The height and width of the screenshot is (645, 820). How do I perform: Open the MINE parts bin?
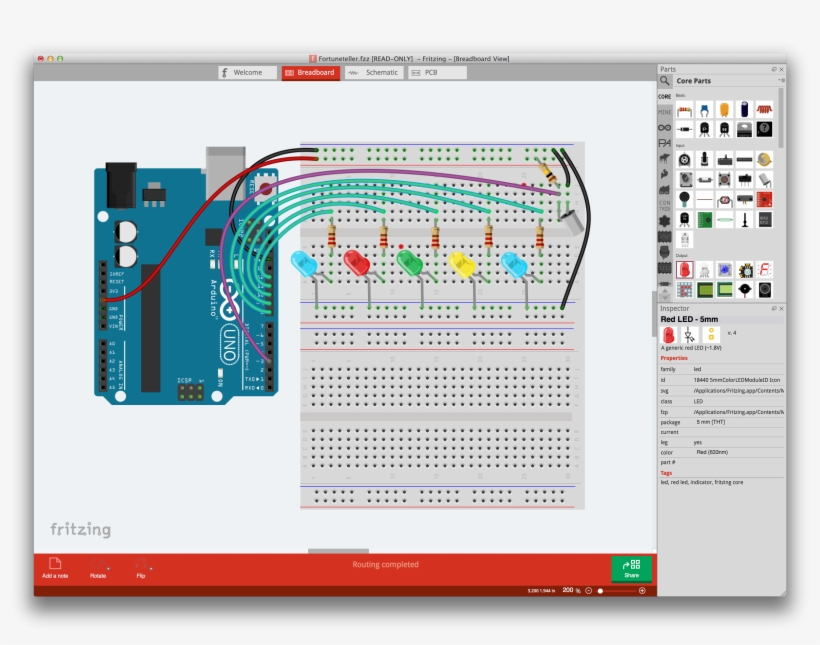[665, 112]
